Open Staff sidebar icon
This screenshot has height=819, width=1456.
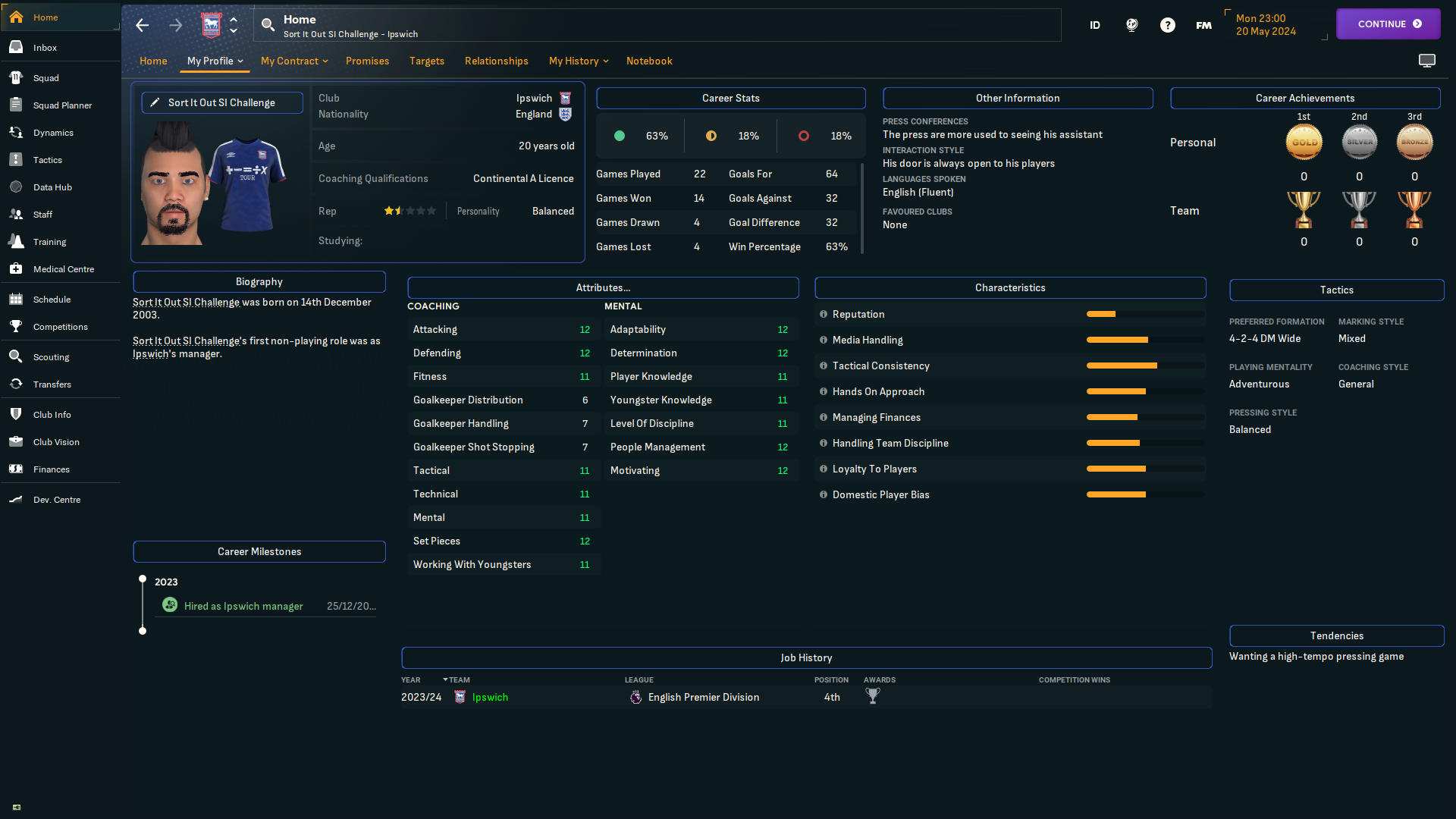tap(16, 214)
